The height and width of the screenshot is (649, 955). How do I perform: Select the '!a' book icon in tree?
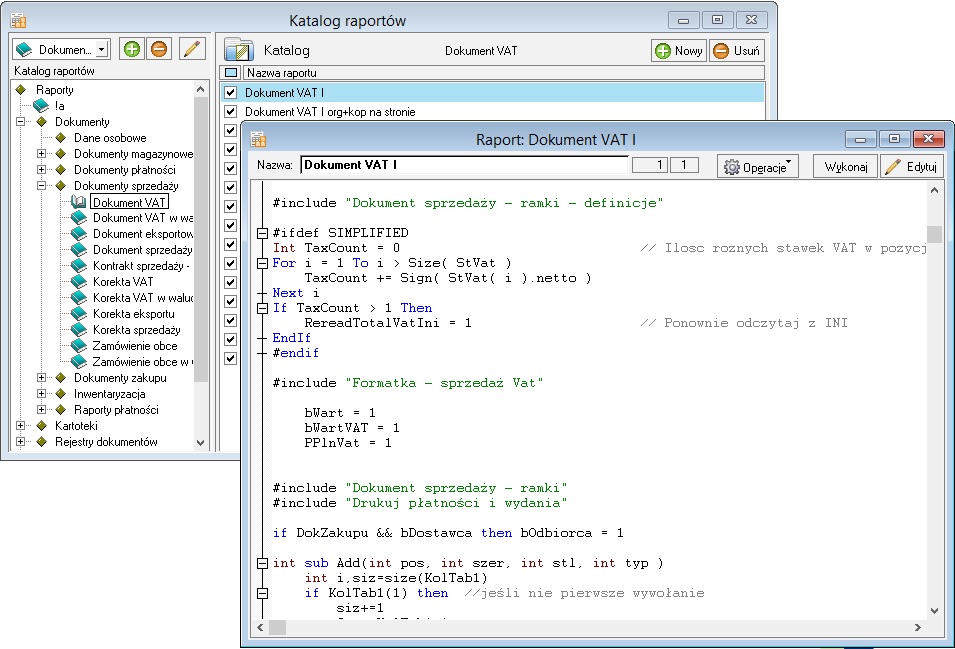click(41, 106)
